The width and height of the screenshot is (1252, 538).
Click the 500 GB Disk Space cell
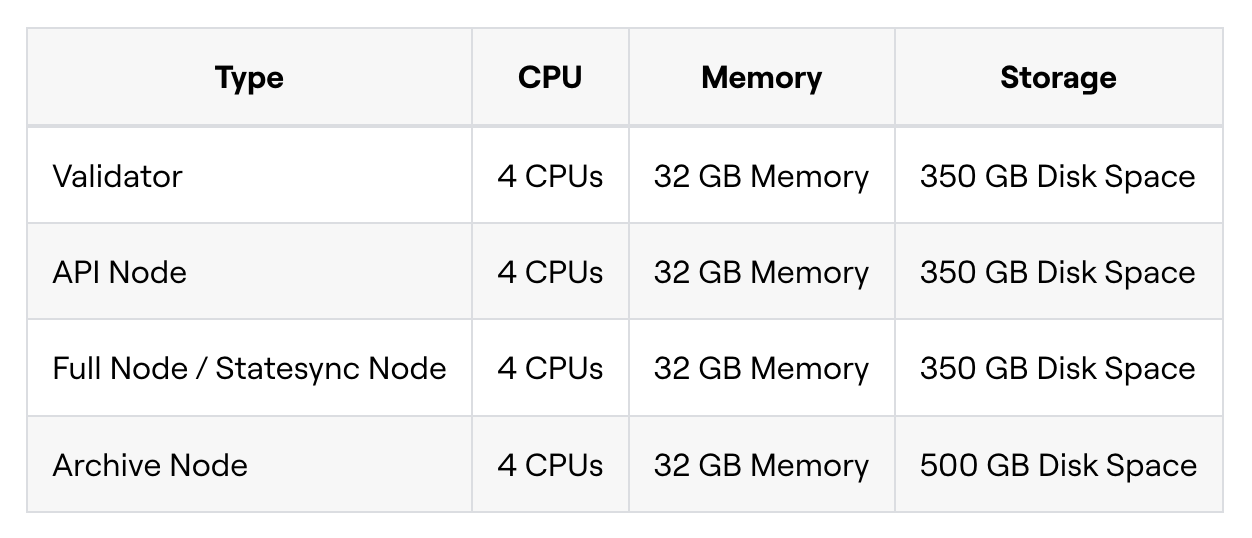coord(1058,465)
